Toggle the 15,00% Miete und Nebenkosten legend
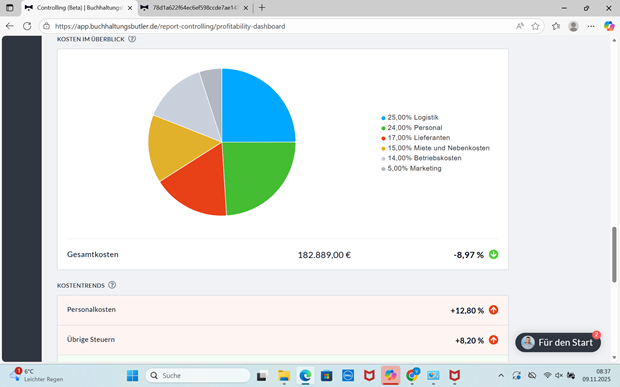This screenshot has width=620, height=387. (435, 148)
